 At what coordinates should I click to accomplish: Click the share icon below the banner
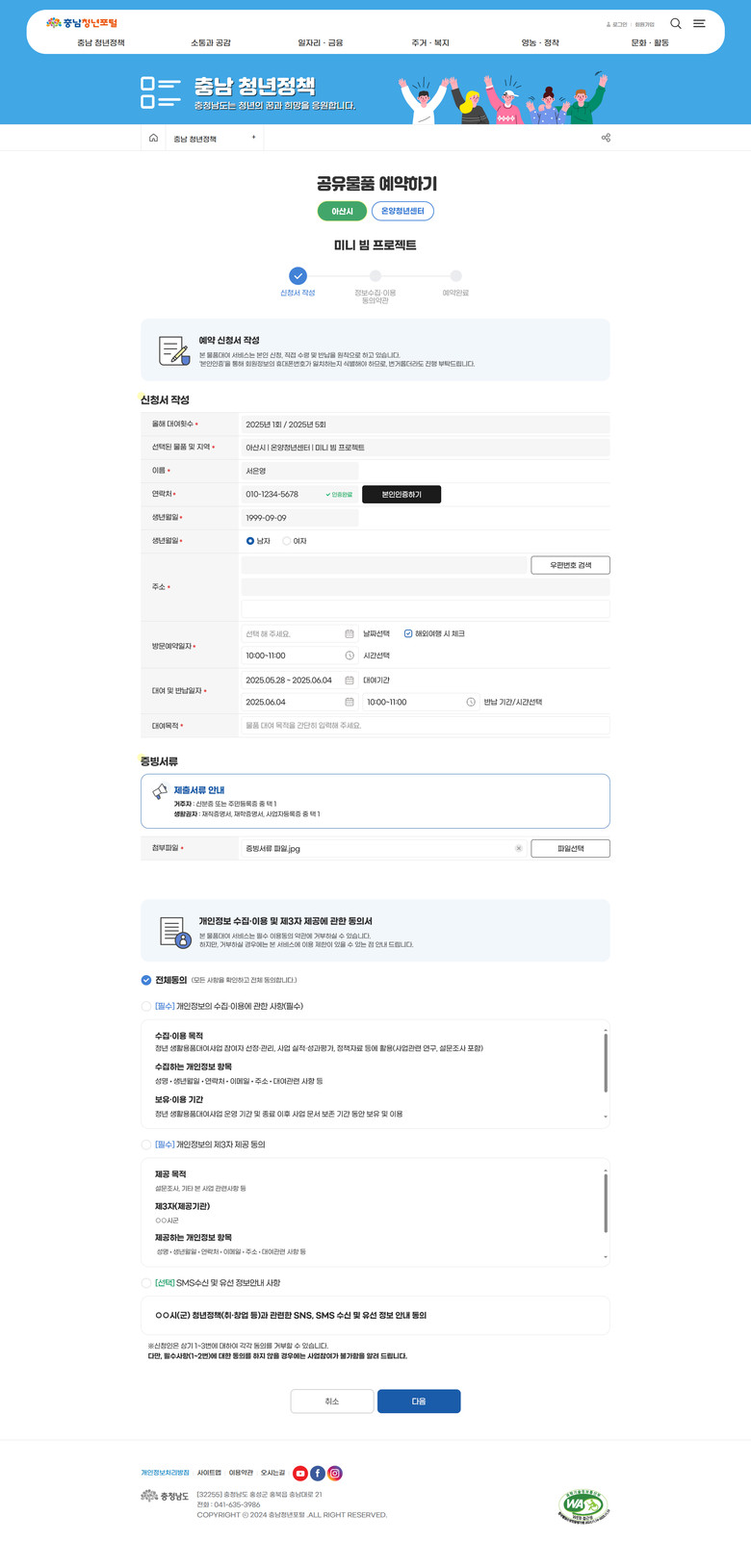point(606,139)
